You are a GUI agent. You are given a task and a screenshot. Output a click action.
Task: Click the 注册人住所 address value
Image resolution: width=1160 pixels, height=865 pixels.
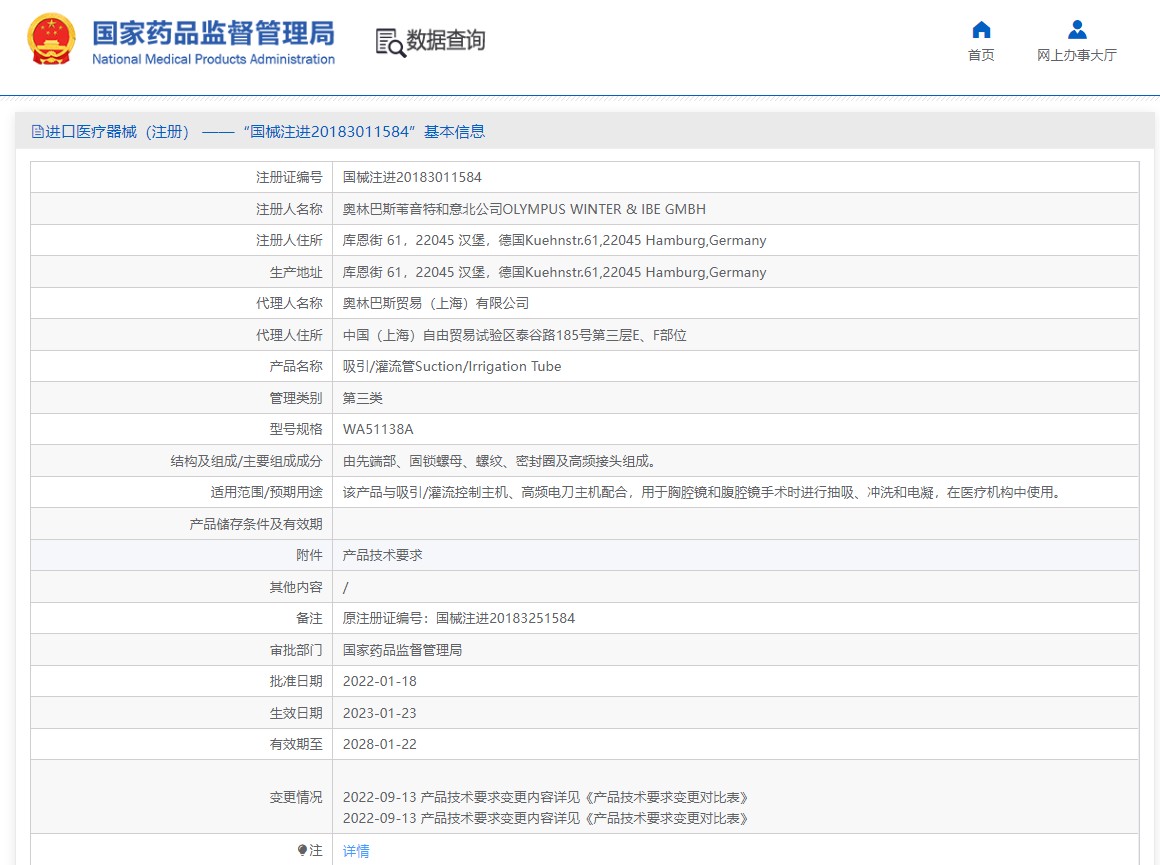tap(554, 240)
